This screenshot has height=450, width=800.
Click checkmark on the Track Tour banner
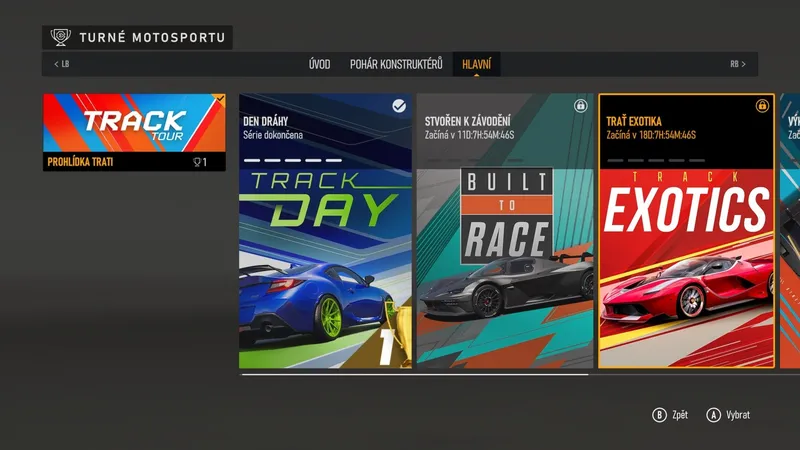coord(220,98)
